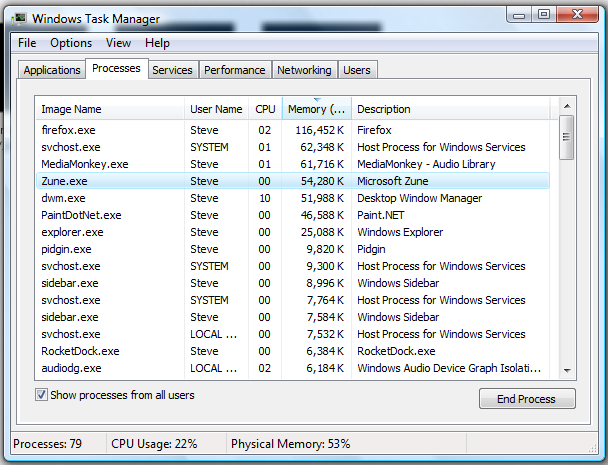Click the scroll up arrow in process list
Image resolution: width=608 pixels, height=465 pixels.
[x=567, y=106]
